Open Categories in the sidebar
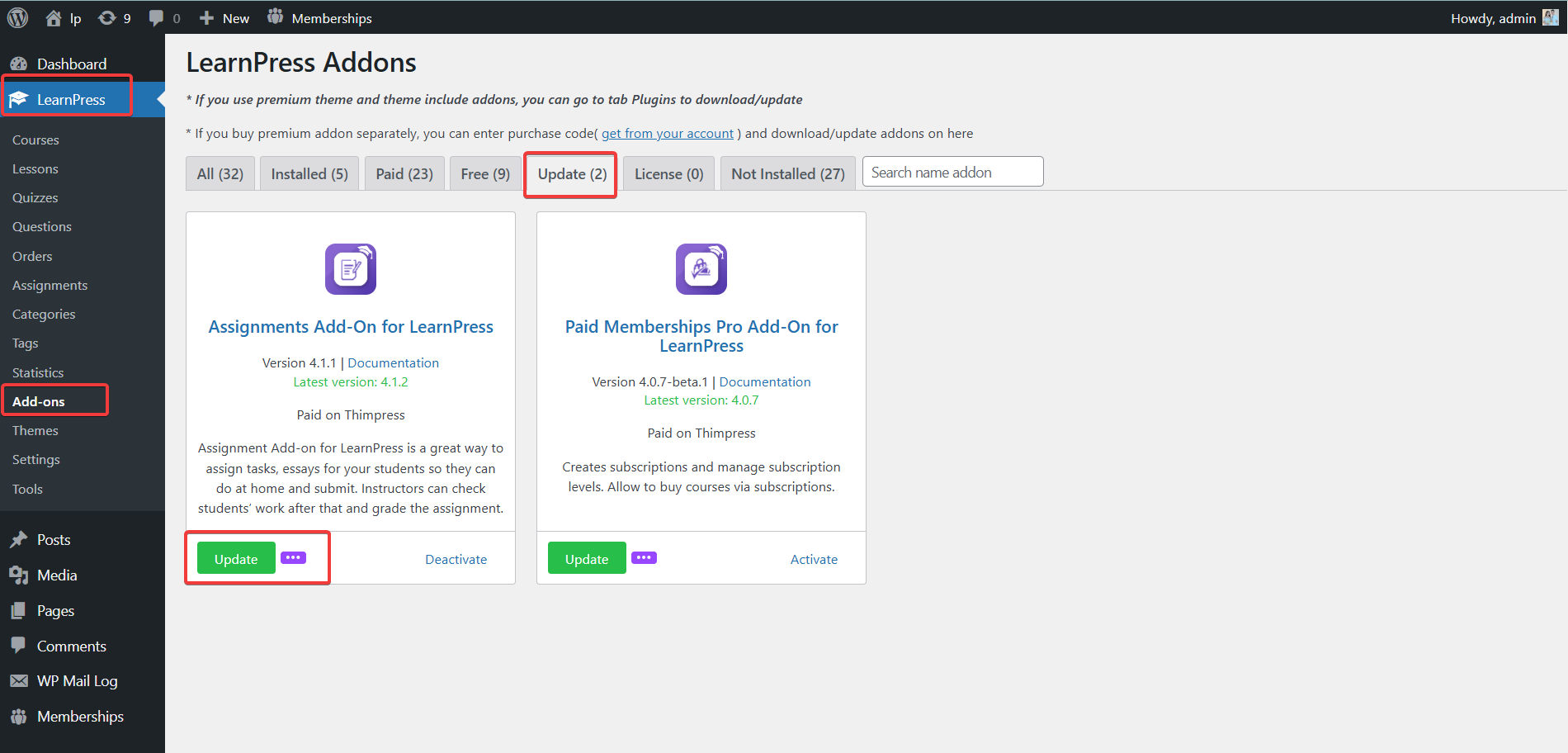The width and height of the screenshot is (1568, 753). [44, 314]
